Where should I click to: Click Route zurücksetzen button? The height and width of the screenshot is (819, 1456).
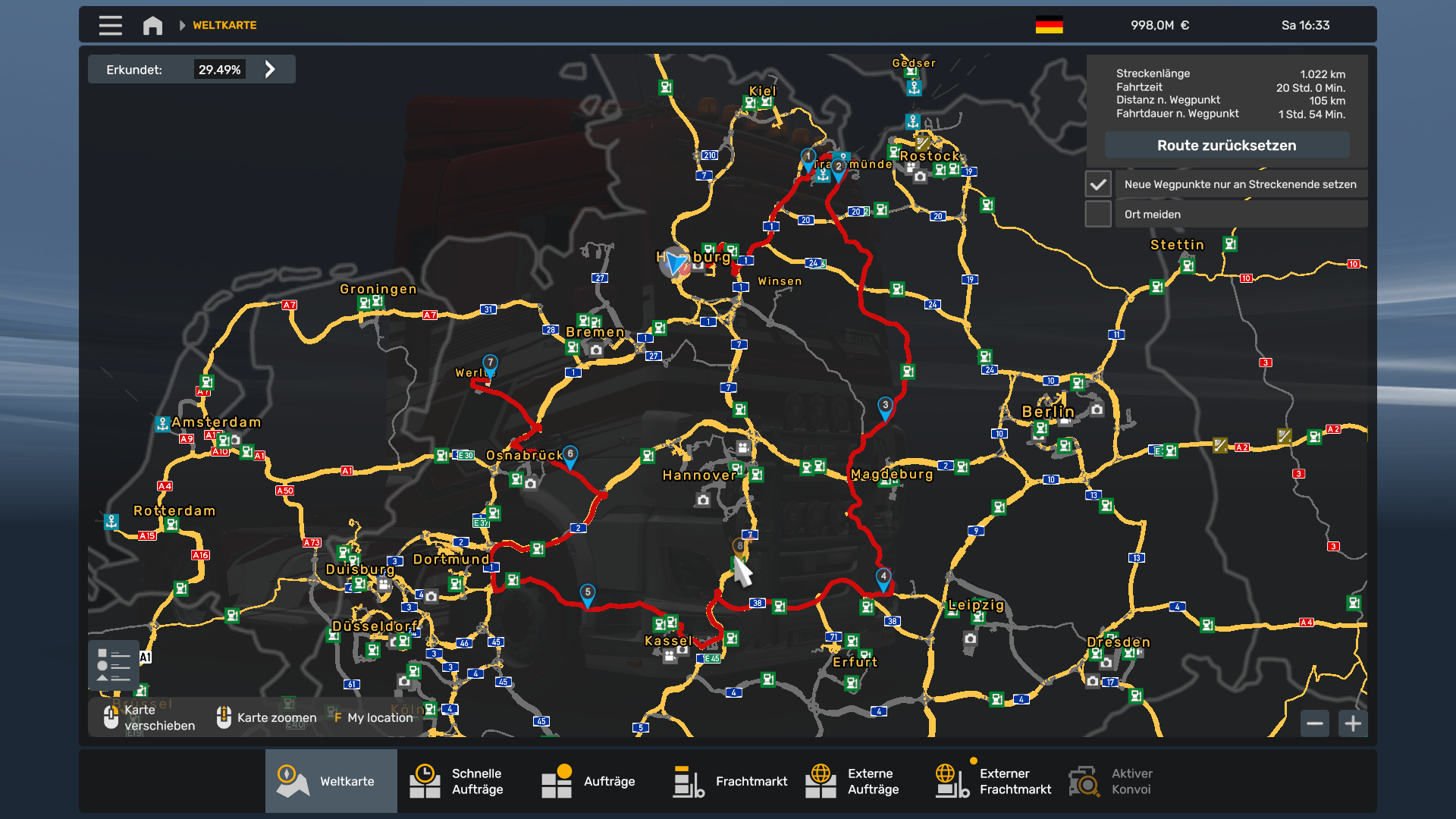[x=1226, y=146]
